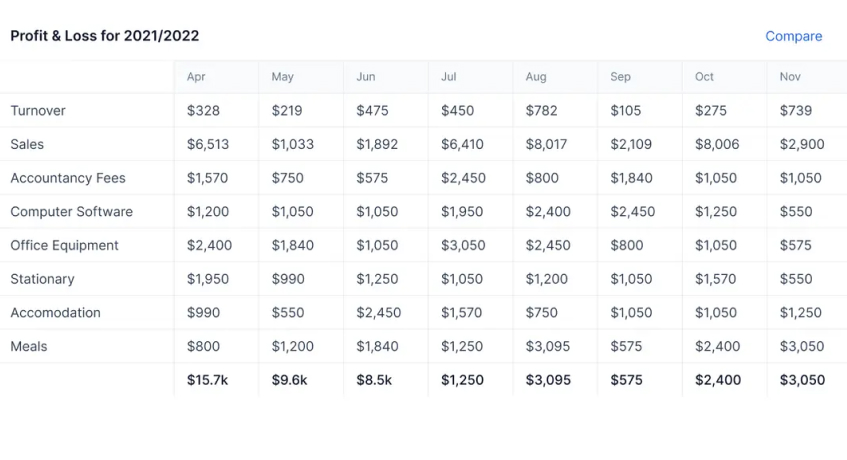Image resolution: width=847 pixels, height=460 pixels.
Task: Click the $15.7k April total
Action: point(207,380)
